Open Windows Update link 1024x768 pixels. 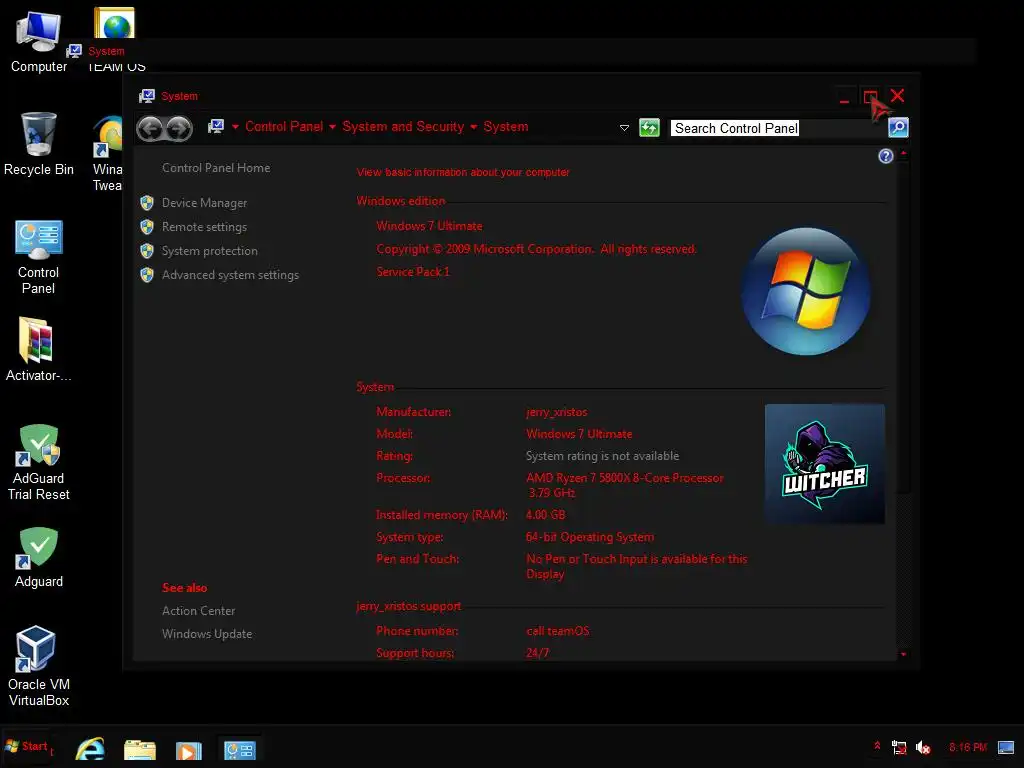[x=207, y=633]
